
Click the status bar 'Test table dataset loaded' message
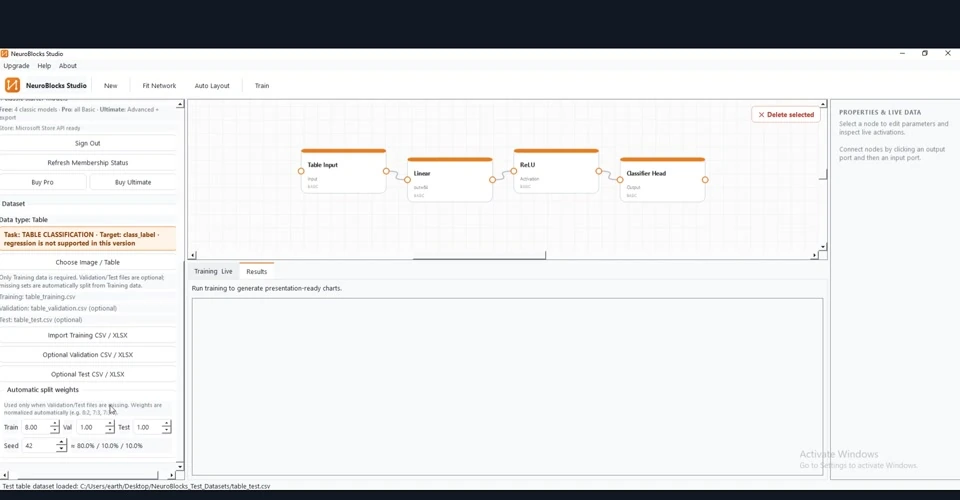pos(136,486)
